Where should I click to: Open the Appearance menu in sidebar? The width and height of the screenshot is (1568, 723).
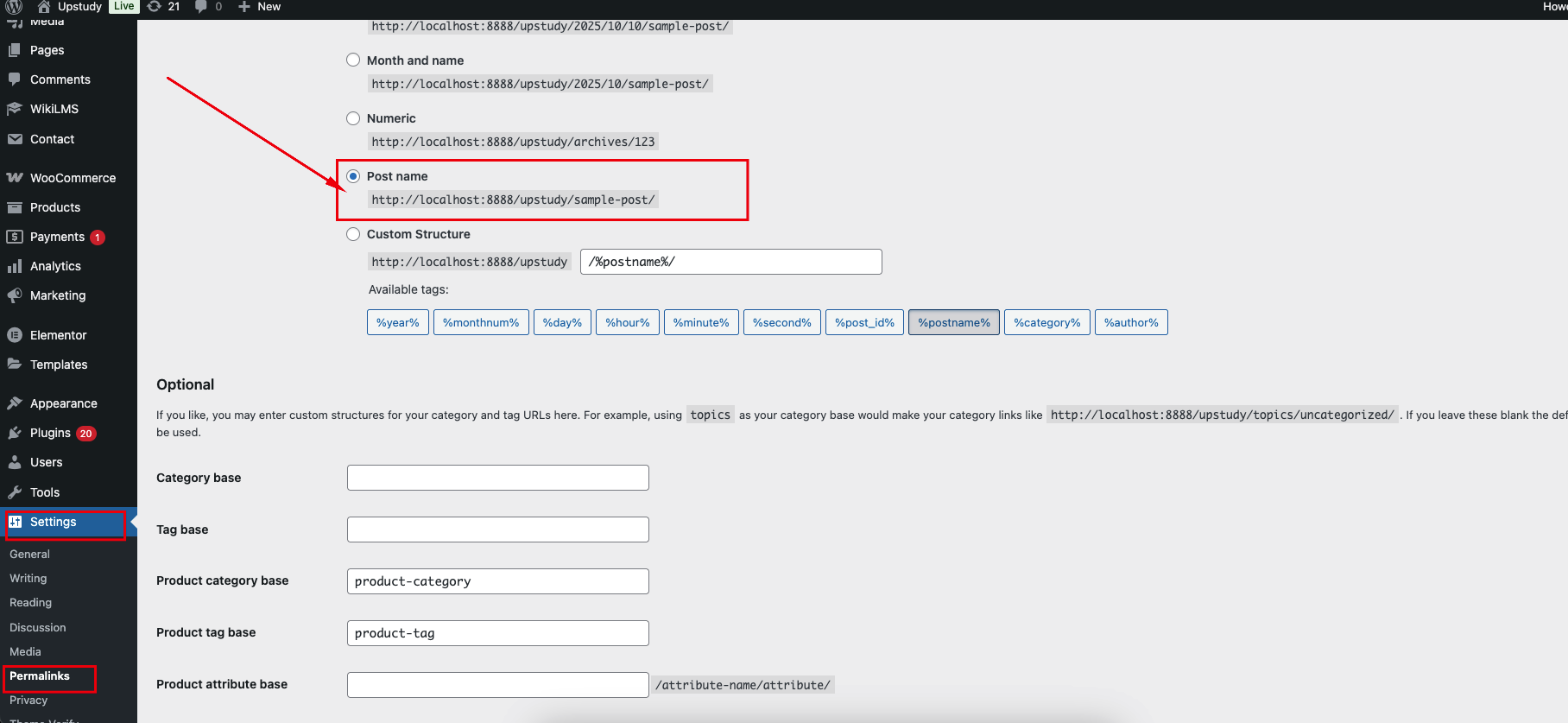(x=63, y=403)
